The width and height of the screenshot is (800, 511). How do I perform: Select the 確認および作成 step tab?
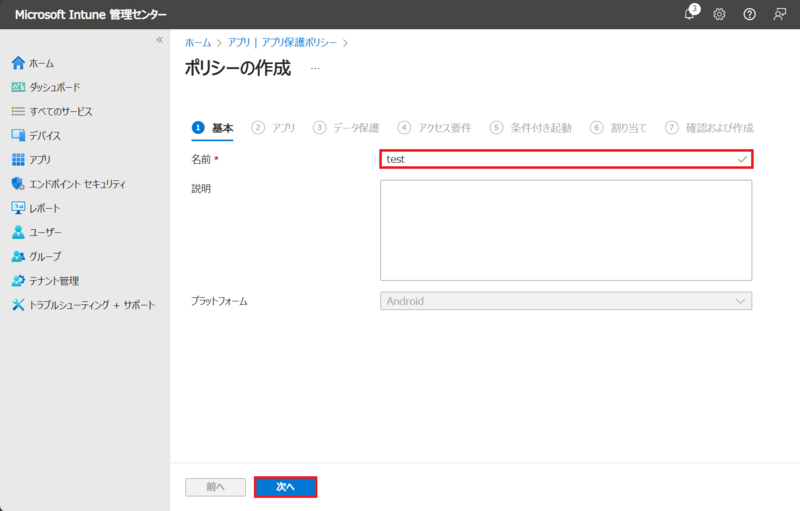(709, 127)
